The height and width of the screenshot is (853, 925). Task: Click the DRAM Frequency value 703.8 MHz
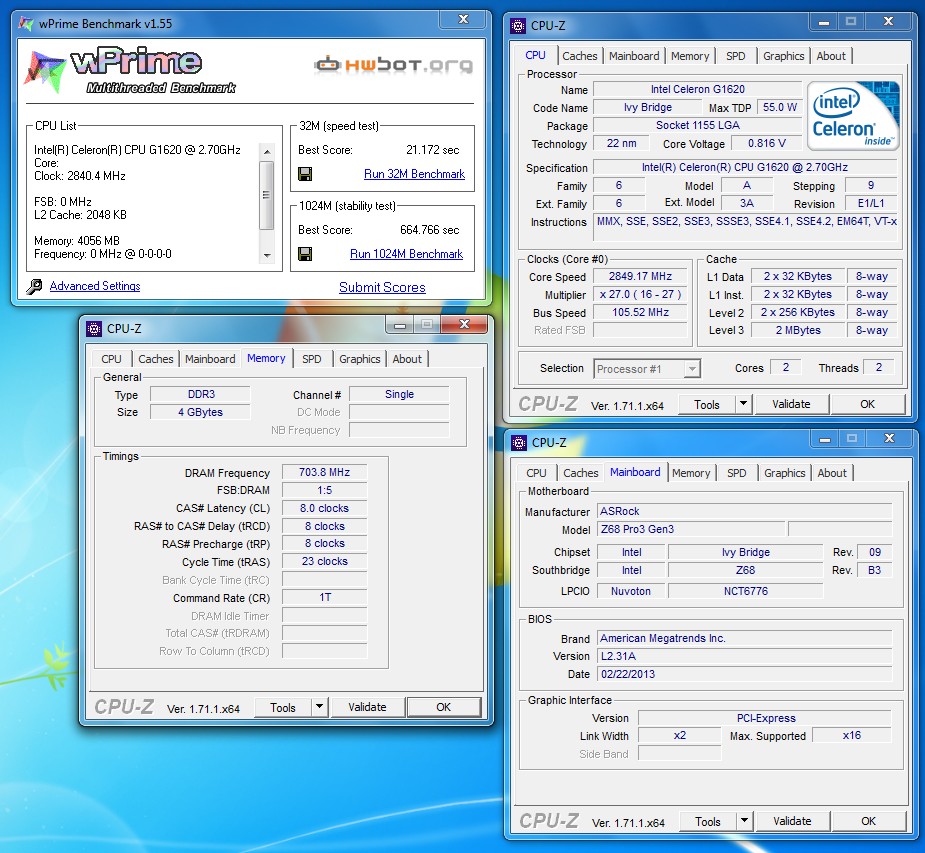click(324, 472)
